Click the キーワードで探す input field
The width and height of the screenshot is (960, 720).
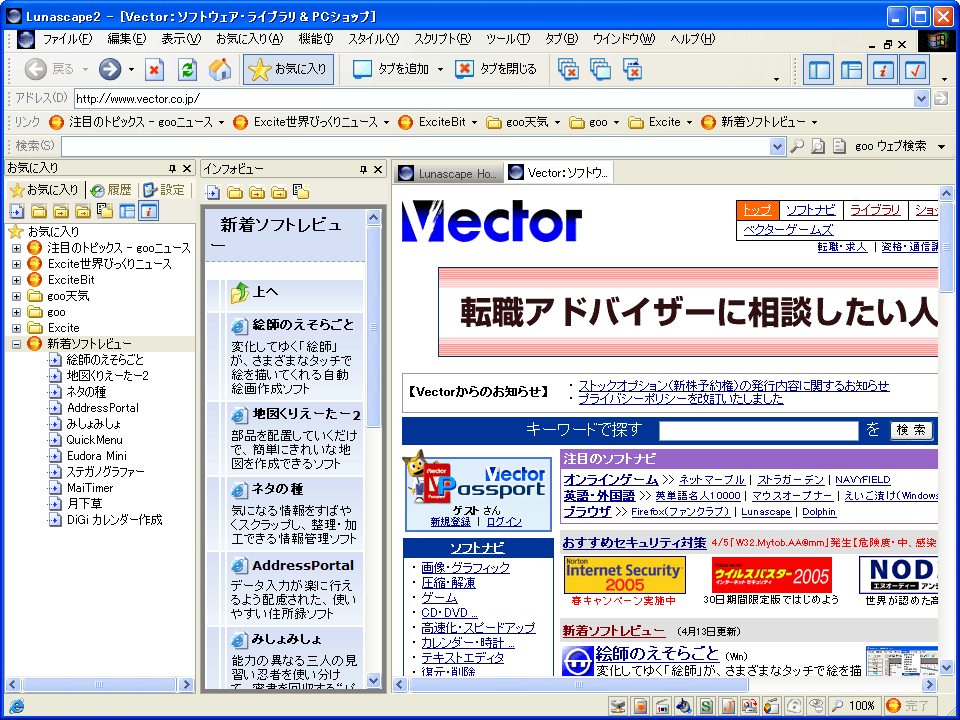[x=759, y=431]
